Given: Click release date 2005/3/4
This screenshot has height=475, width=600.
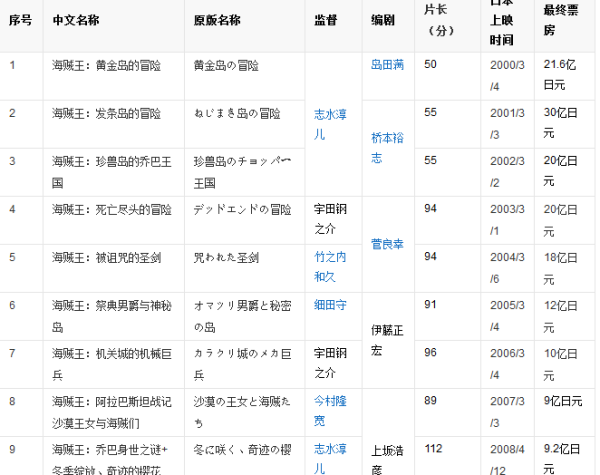Looking at the screenshot, I should (507, 316).
